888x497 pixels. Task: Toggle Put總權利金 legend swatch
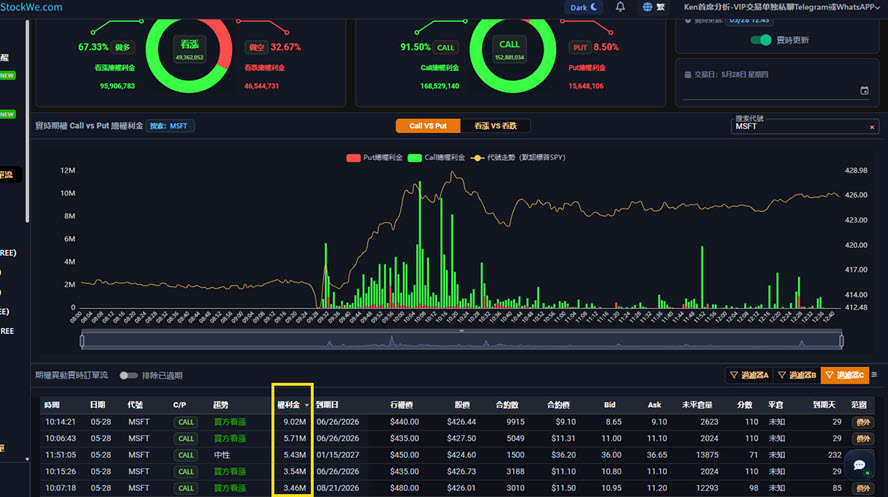353,158
